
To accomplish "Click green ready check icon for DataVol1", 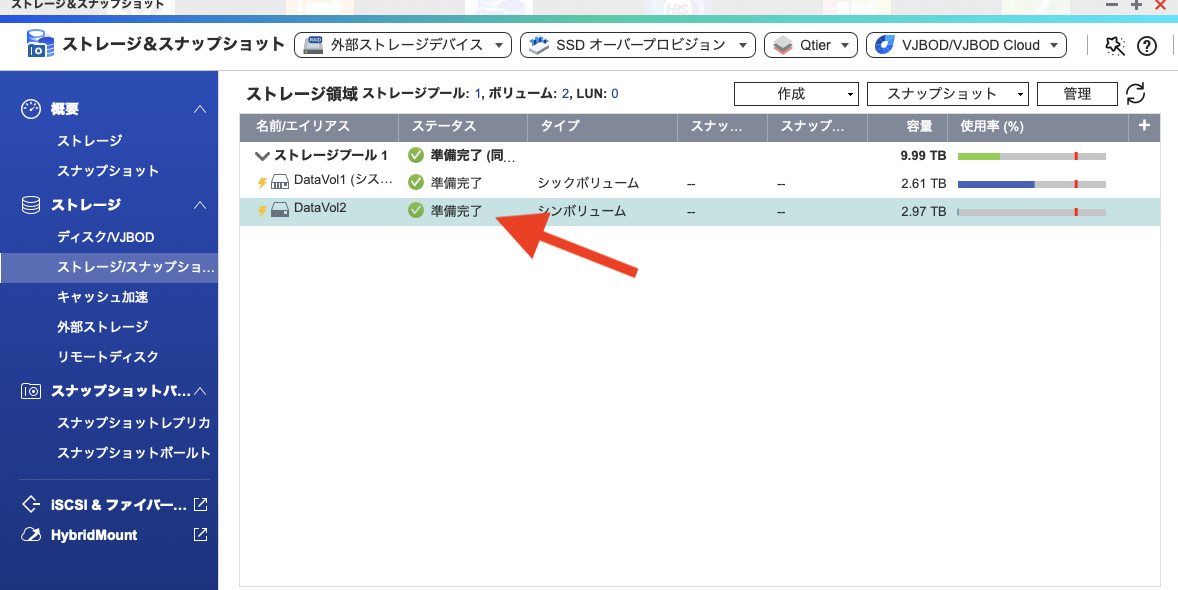I will pos(416,182).
